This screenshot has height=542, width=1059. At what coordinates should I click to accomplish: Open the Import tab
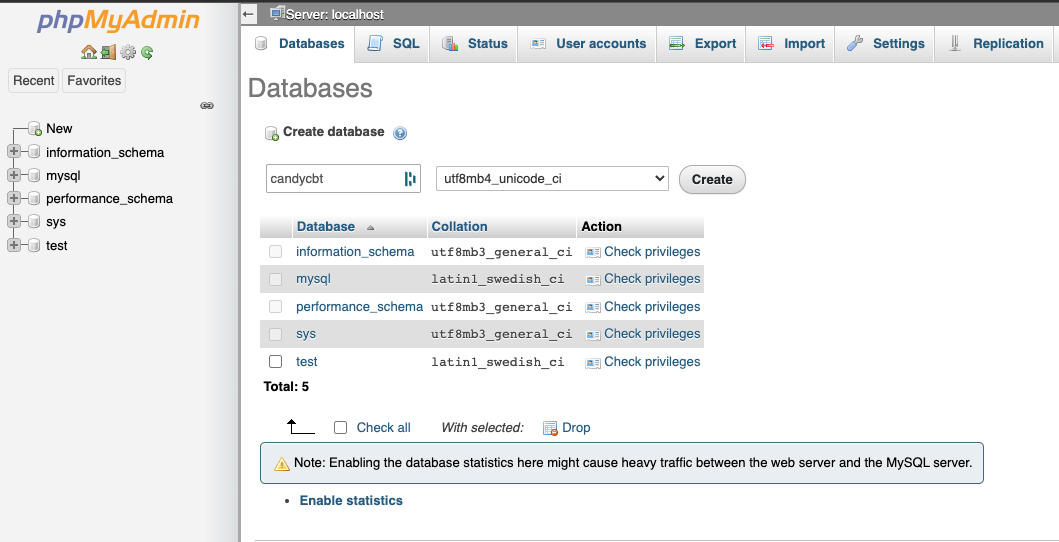791,44
